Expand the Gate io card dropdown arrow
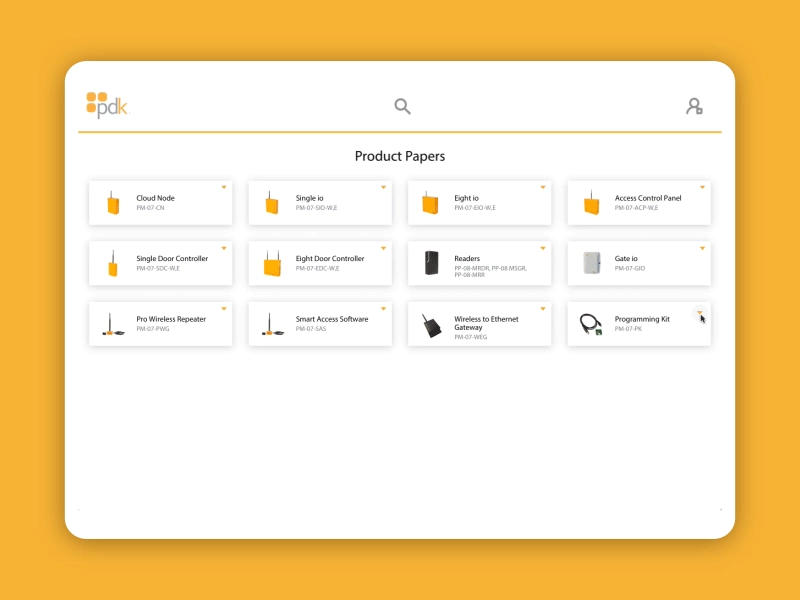The width and height of the screenshot is (800, 600). point(702,248)
